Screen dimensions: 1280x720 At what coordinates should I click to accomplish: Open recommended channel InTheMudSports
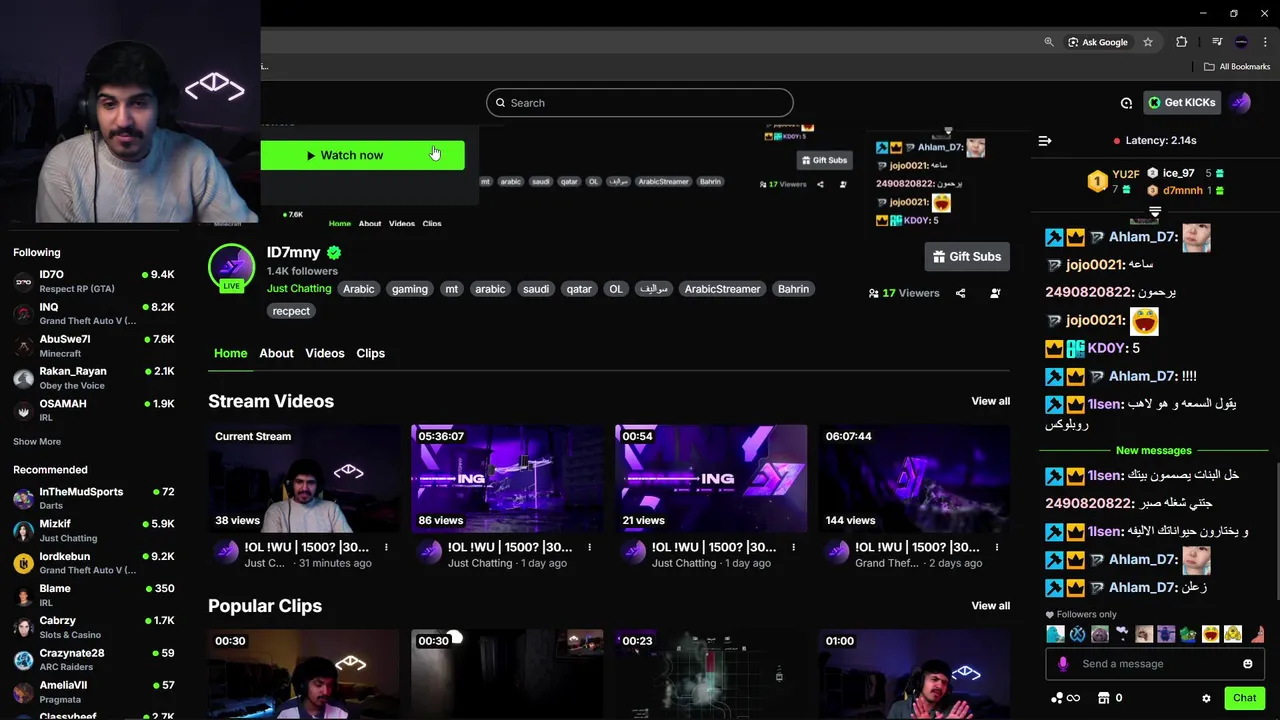tap(94, 498)
